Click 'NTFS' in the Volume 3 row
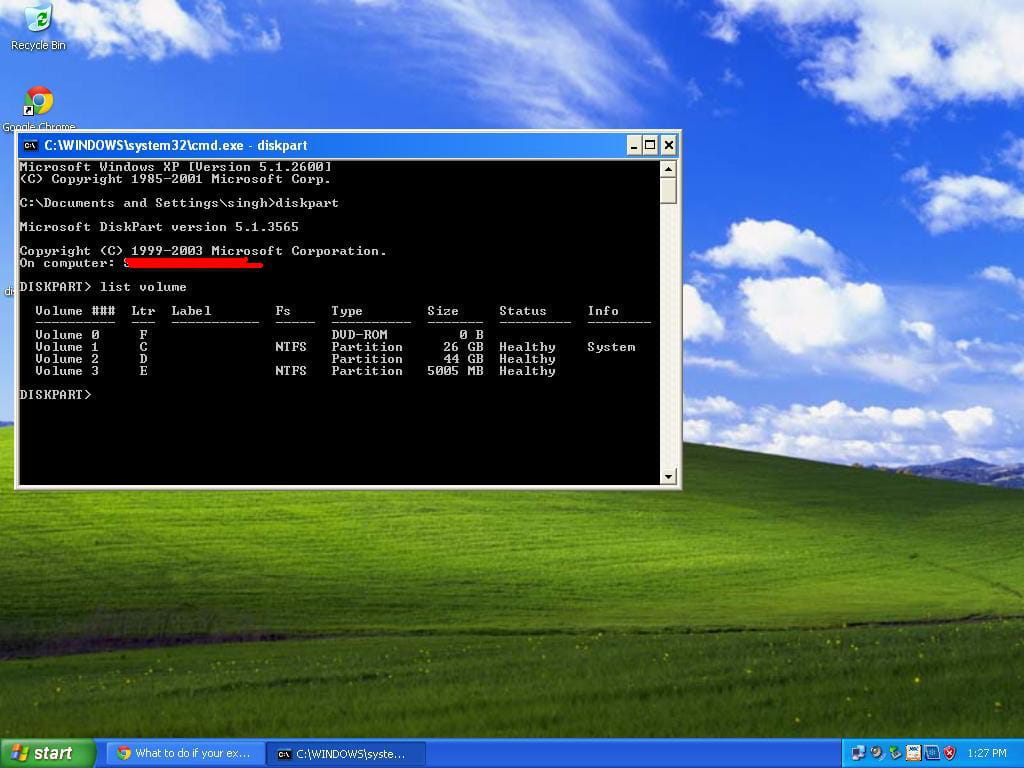 [291, 371]
